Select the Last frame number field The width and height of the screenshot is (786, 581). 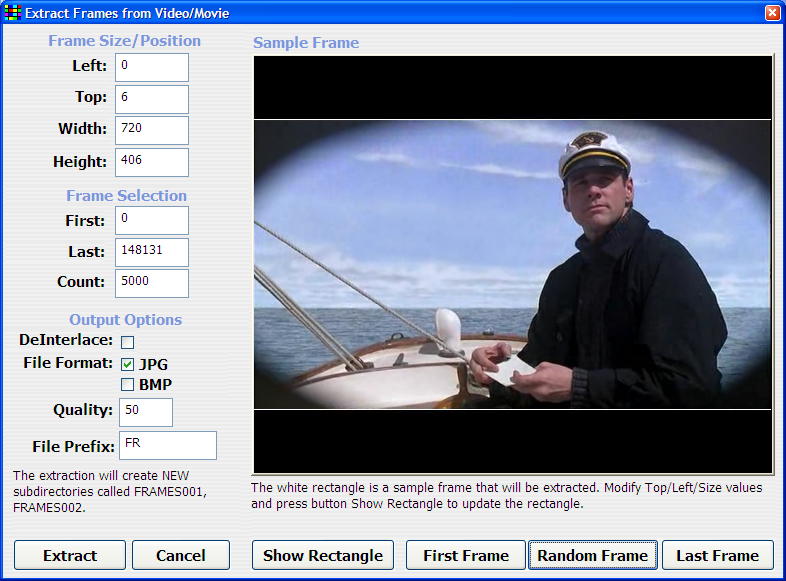click(152, 252)
